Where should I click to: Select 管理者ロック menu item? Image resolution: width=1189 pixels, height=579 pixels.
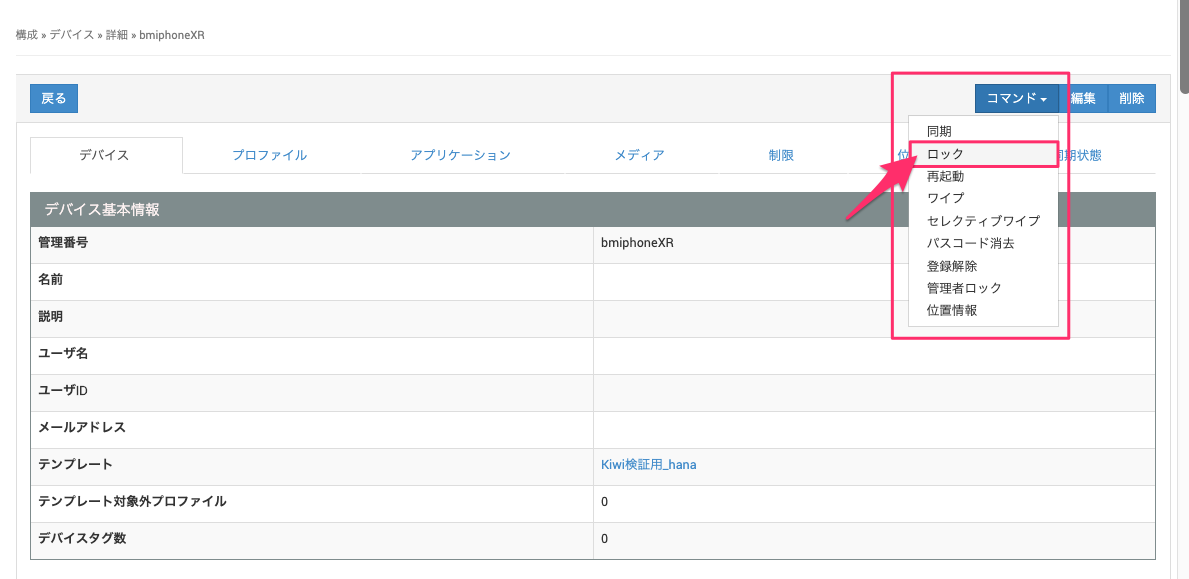click(964, 288)
